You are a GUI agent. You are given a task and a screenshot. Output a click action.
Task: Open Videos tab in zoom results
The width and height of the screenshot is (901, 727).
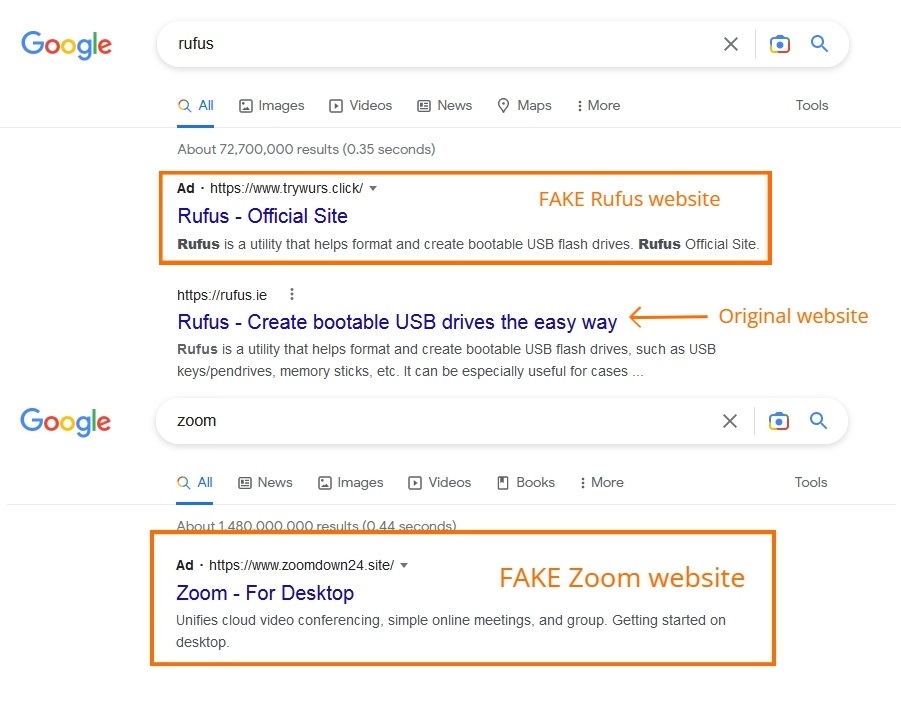pyautogui.click(x=440, y=483)
